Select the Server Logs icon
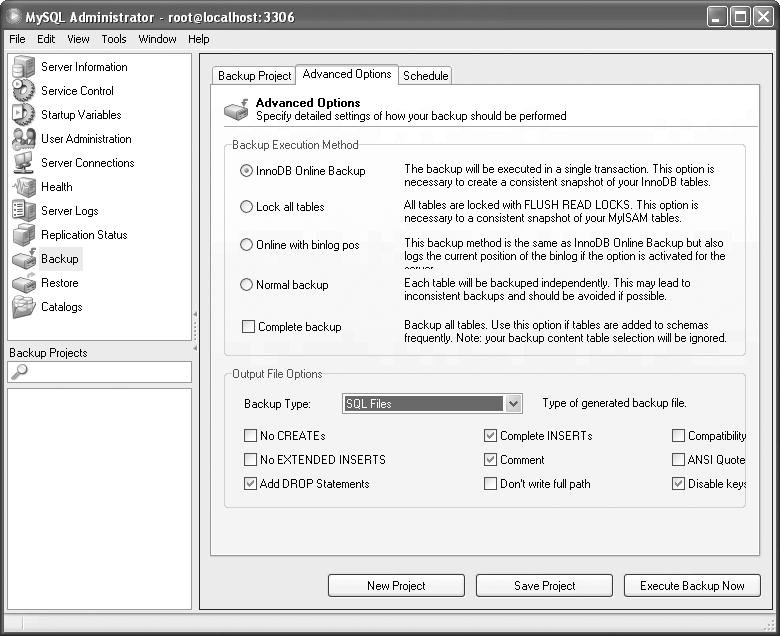Image resolution: width=780 pixels, height=636 pixels. pos(23,211)
